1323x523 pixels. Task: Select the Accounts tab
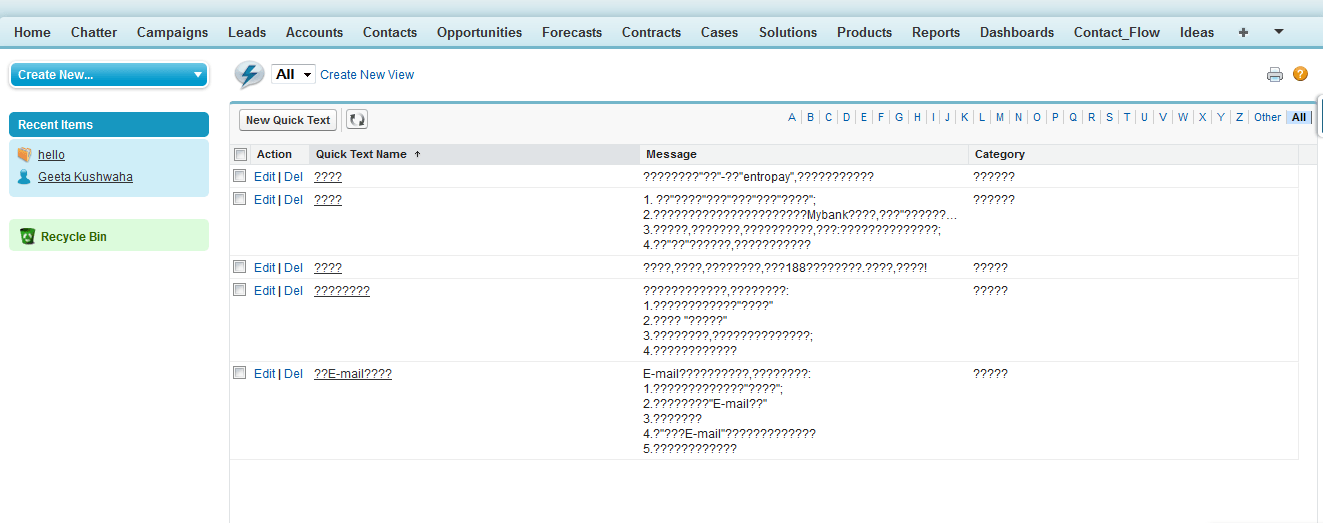click(314, 32)
